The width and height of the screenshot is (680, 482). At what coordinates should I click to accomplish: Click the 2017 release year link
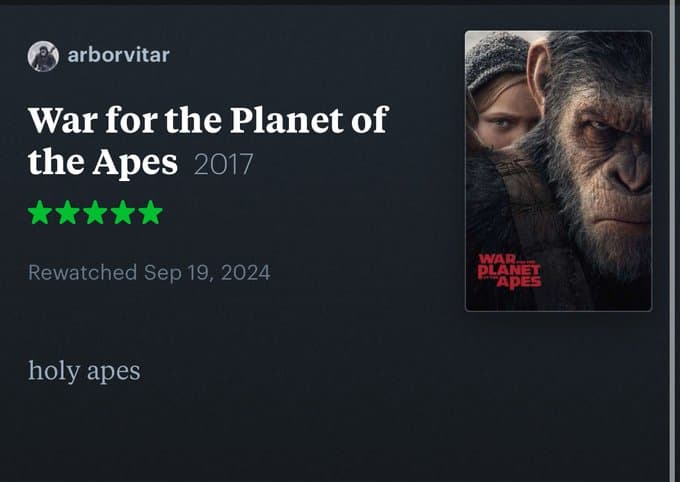(x=223, y=163)
